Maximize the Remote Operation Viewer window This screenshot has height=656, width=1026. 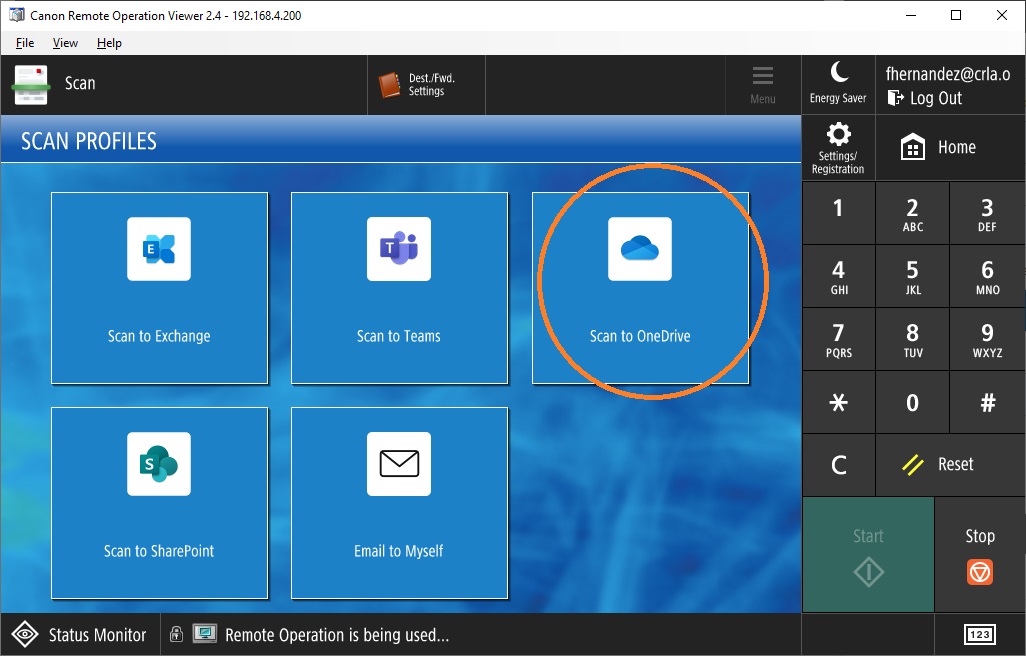[956, 15]
